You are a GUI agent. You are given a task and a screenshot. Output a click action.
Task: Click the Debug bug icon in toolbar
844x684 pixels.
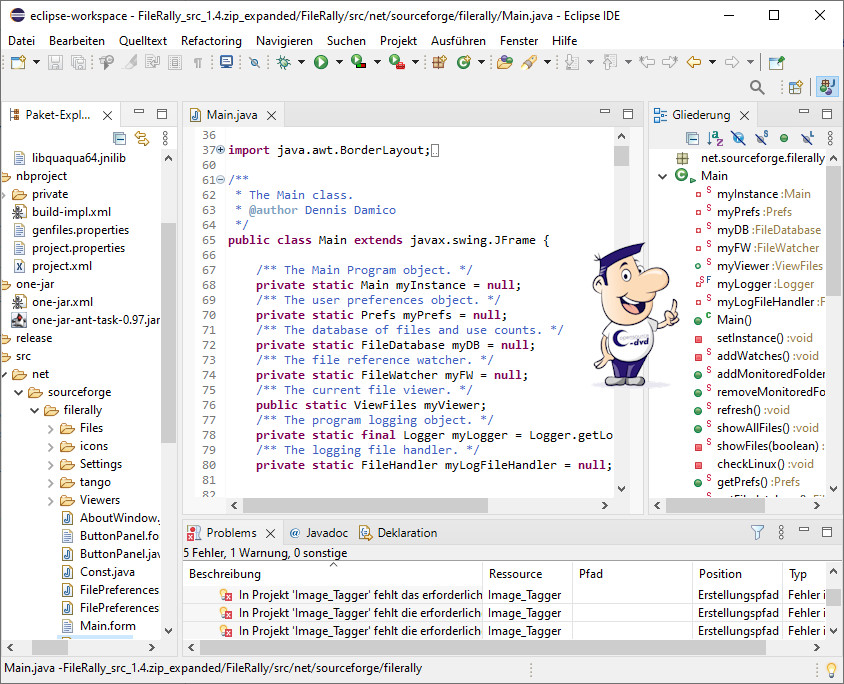(284, 62)
